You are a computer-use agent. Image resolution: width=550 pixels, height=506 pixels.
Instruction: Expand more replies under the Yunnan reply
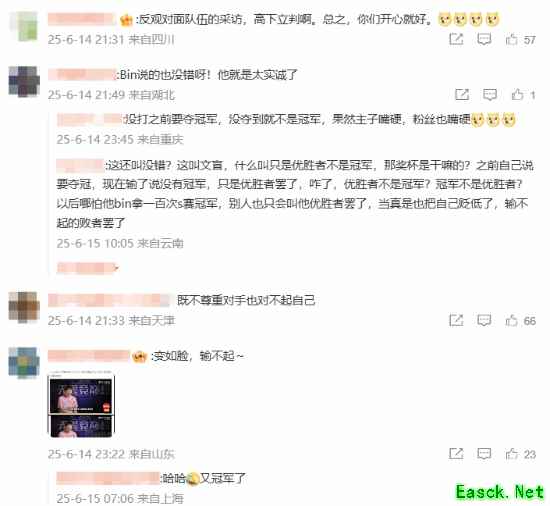[x=88, y=268]
